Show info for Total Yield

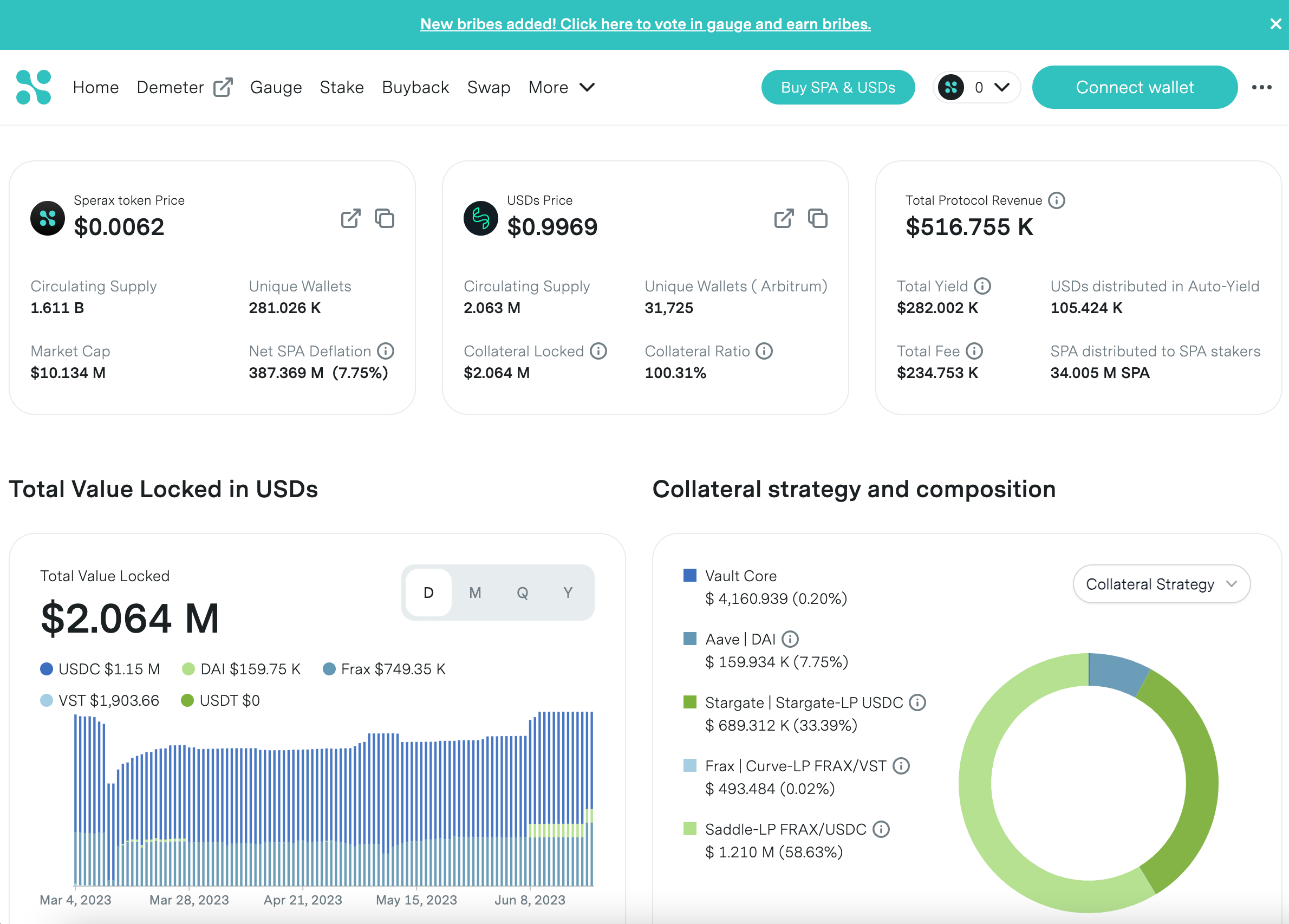982,286
